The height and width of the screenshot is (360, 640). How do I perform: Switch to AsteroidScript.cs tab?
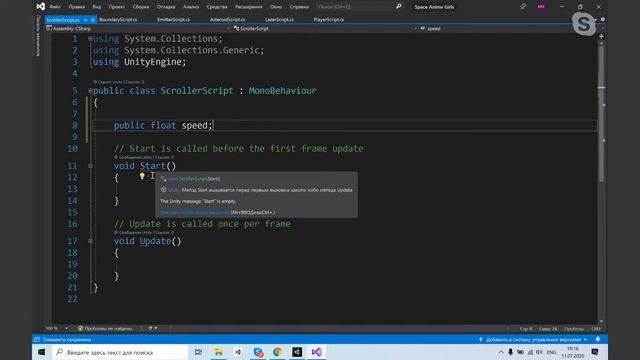coord(227,20)
